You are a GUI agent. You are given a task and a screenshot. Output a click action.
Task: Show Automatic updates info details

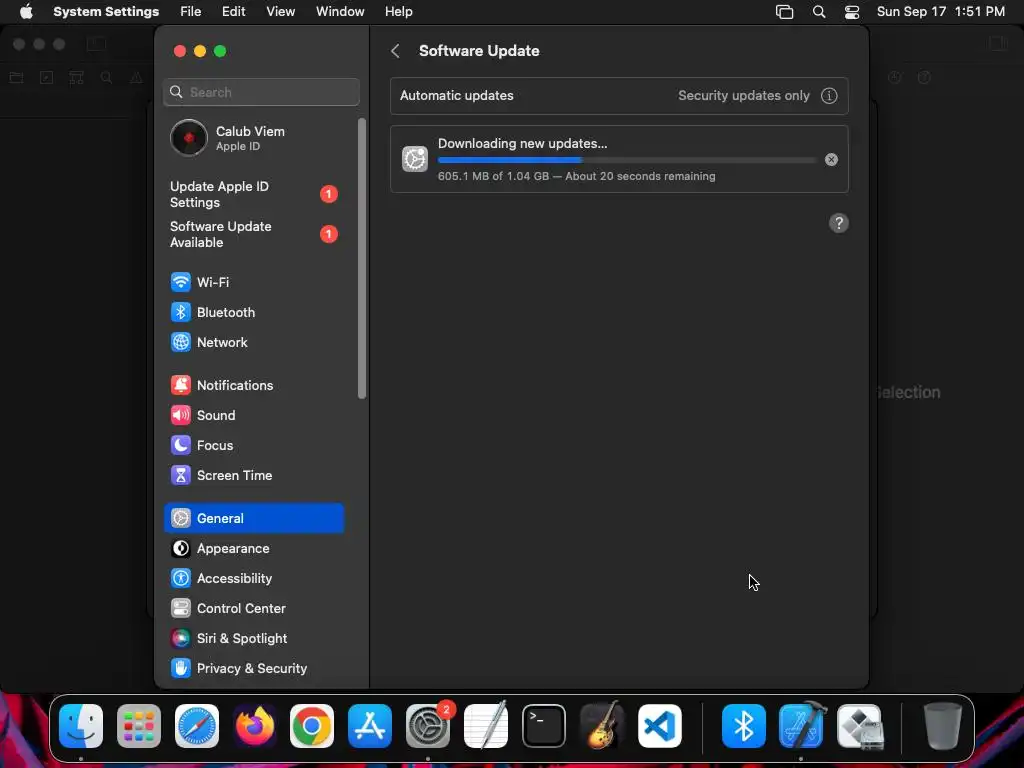pos(829,95)
